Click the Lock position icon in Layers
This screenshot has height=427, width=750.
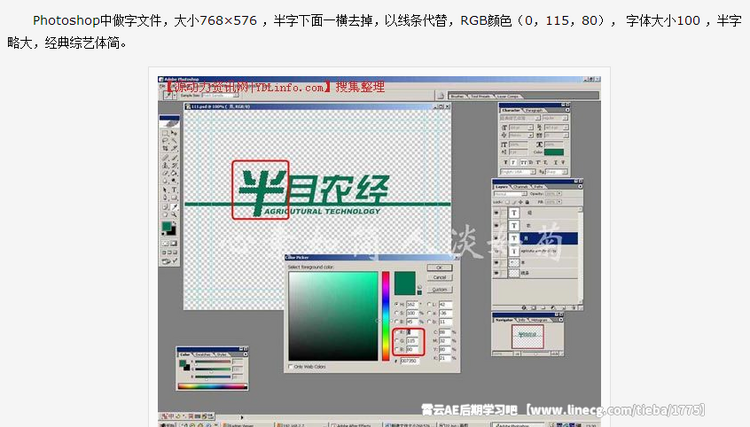pyautogui.click(x=520, y=202)
